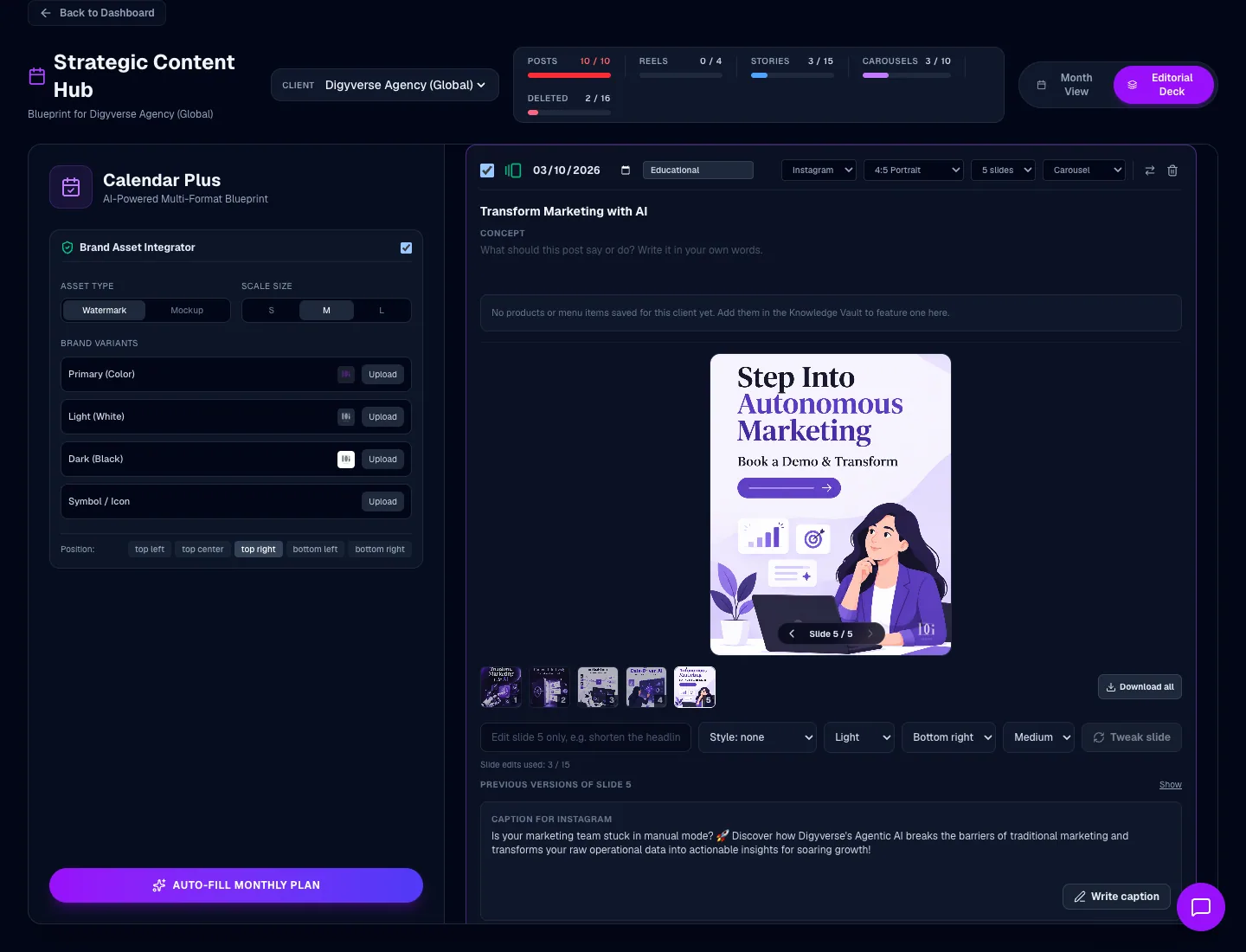This screenshot has height=952, width=1246.
Task: Set watermark position to bottom left
Action: 315,550
